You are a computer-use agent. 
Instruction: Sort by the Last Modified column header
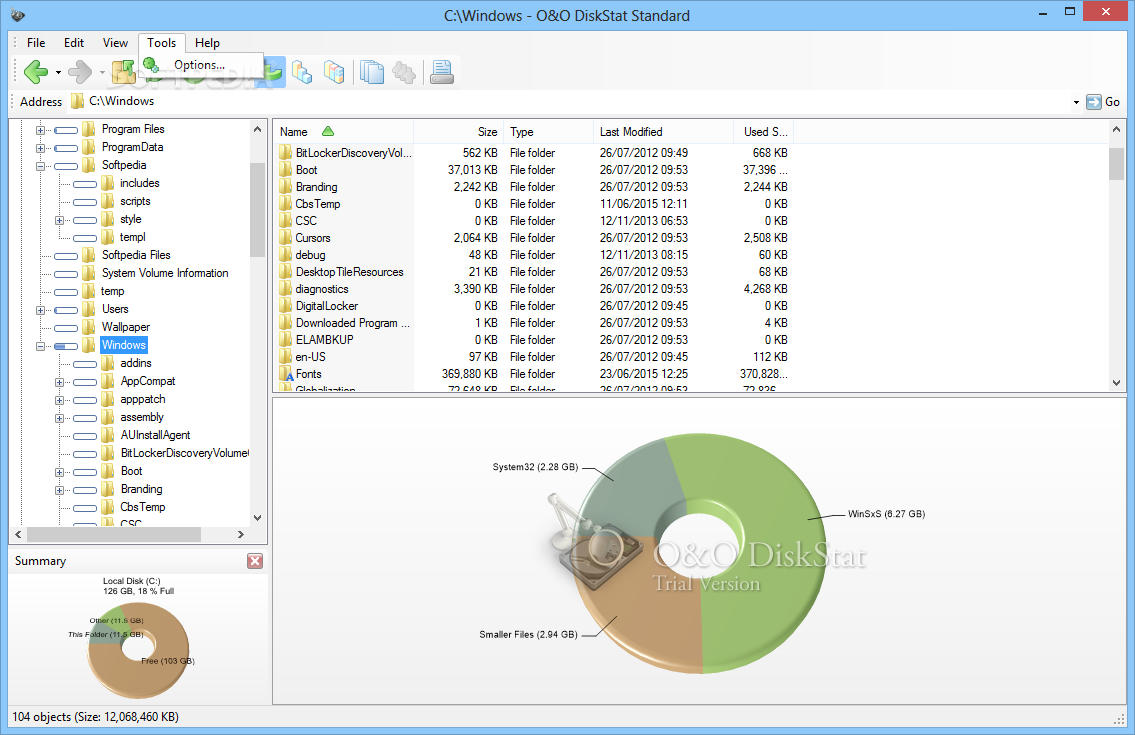[x=663, y=132]
